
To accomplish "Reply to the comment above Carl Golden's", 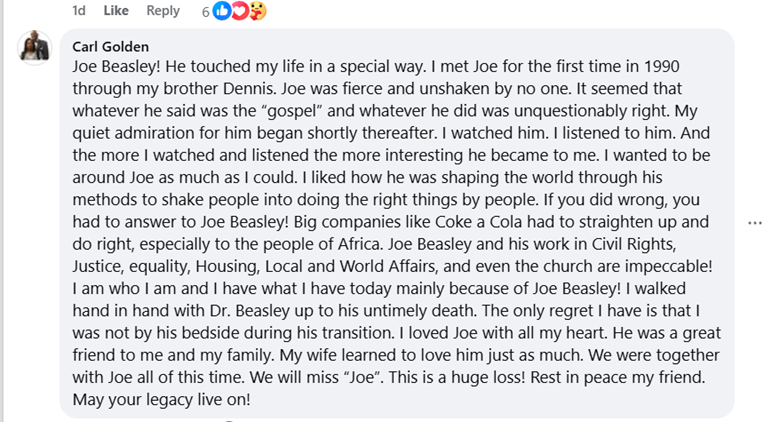I will [163, 11].
